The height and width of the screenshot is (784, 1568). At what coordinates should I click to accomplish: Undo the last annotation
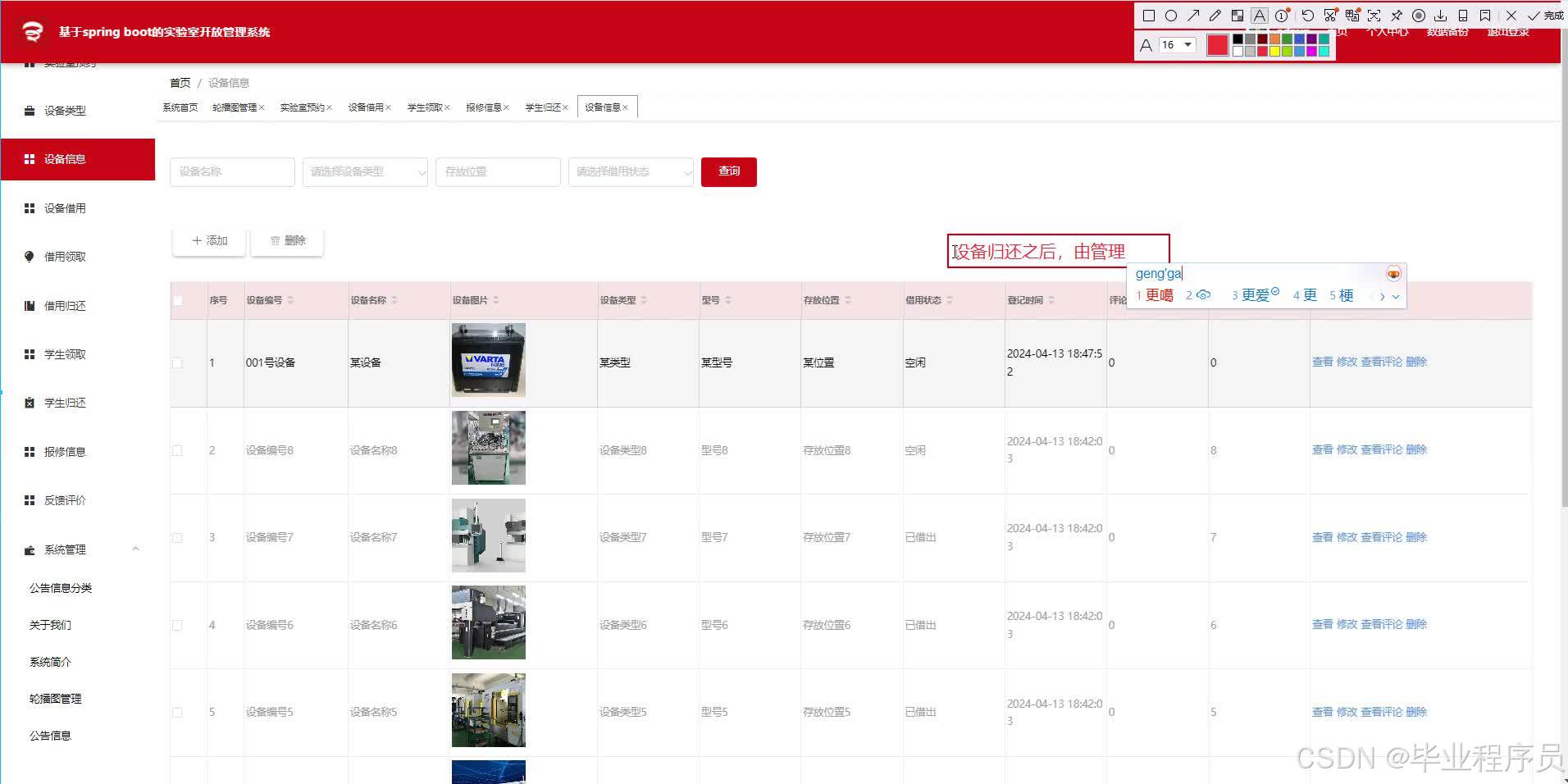pos(1308,16)
